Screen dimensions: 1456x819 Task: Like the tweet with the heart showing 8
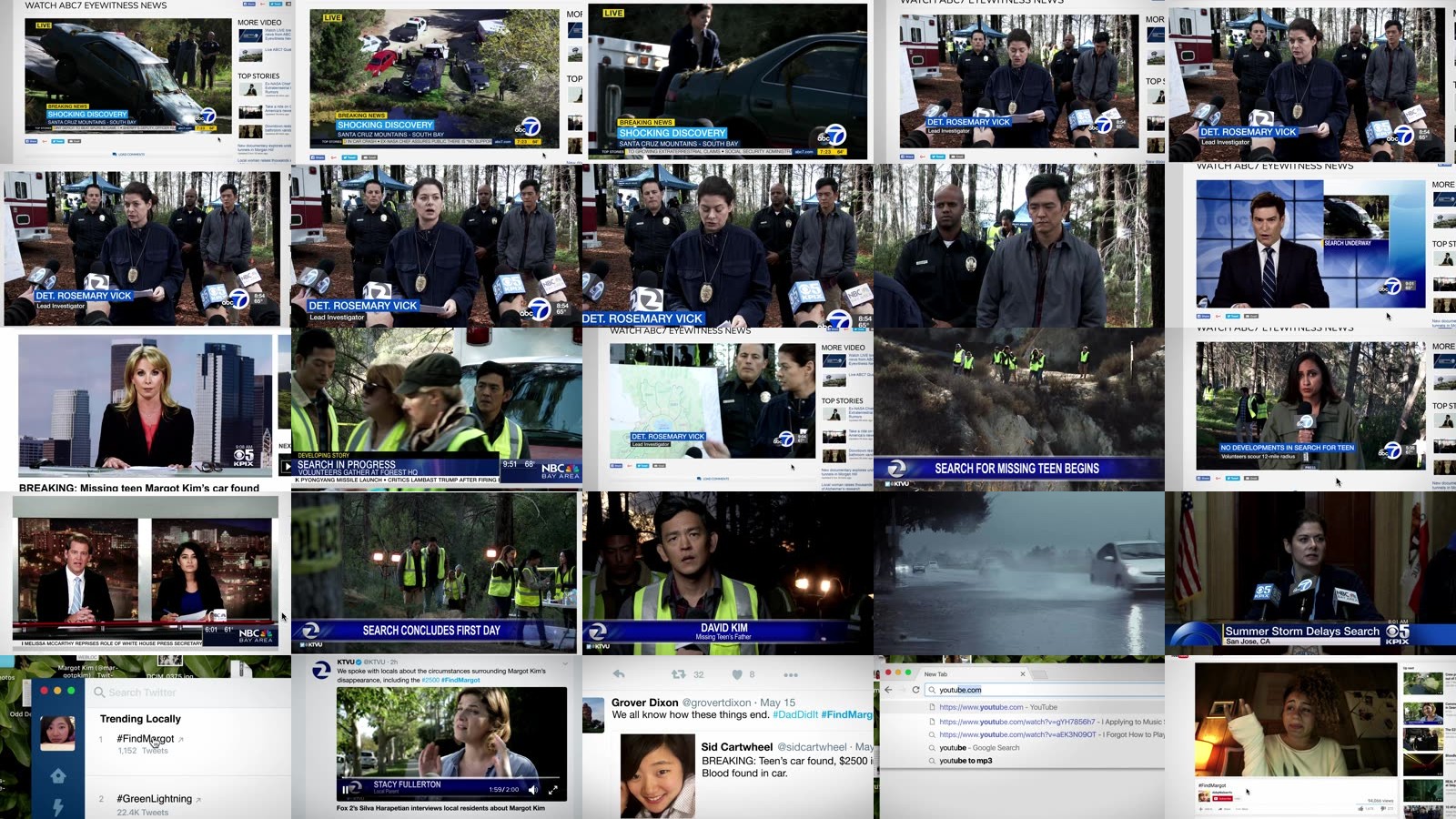(737, 674)
